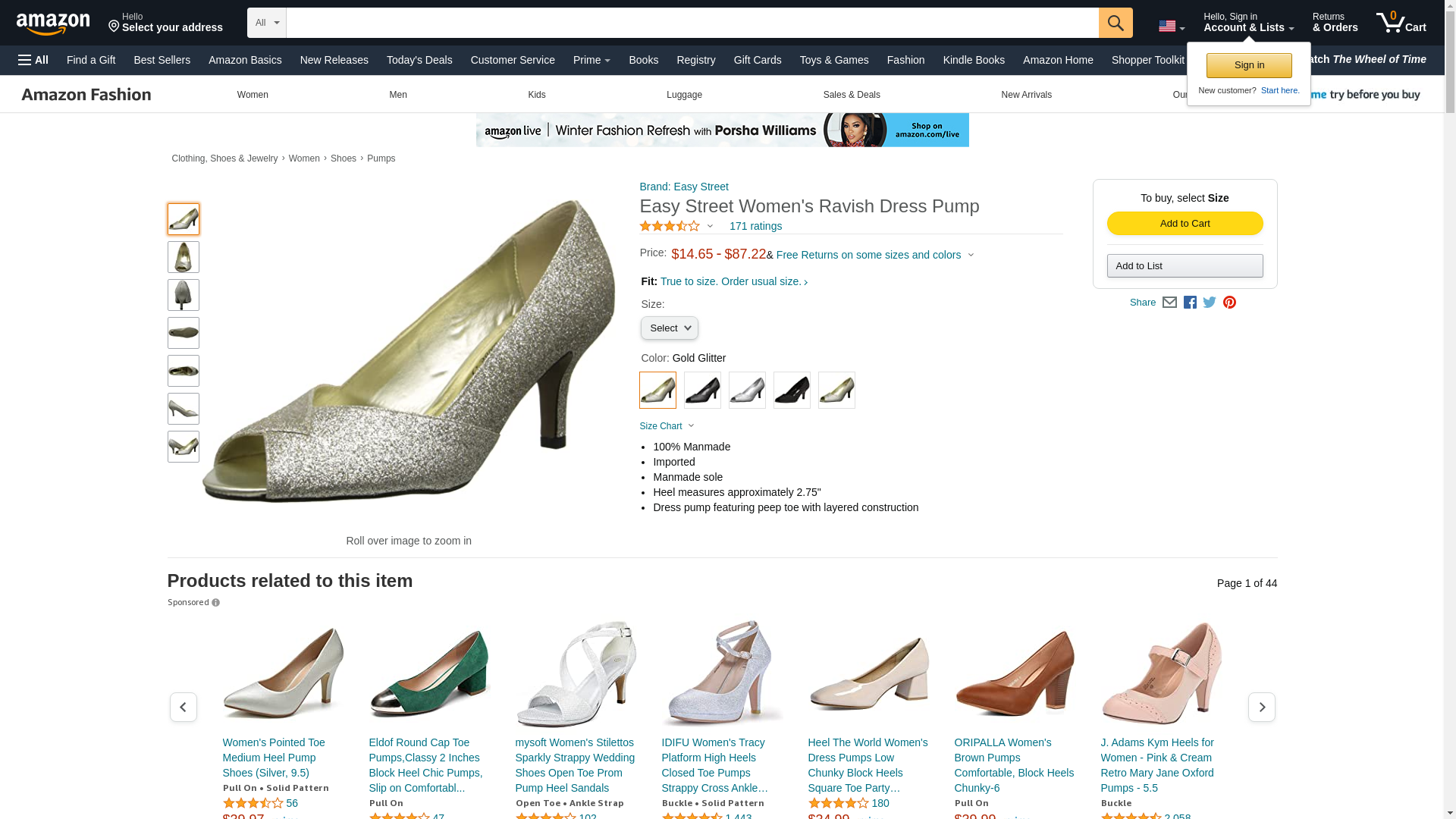Screen dimensions: 1456x819
Task: Share product via email icon
Action: click(x=1169, y=303)
